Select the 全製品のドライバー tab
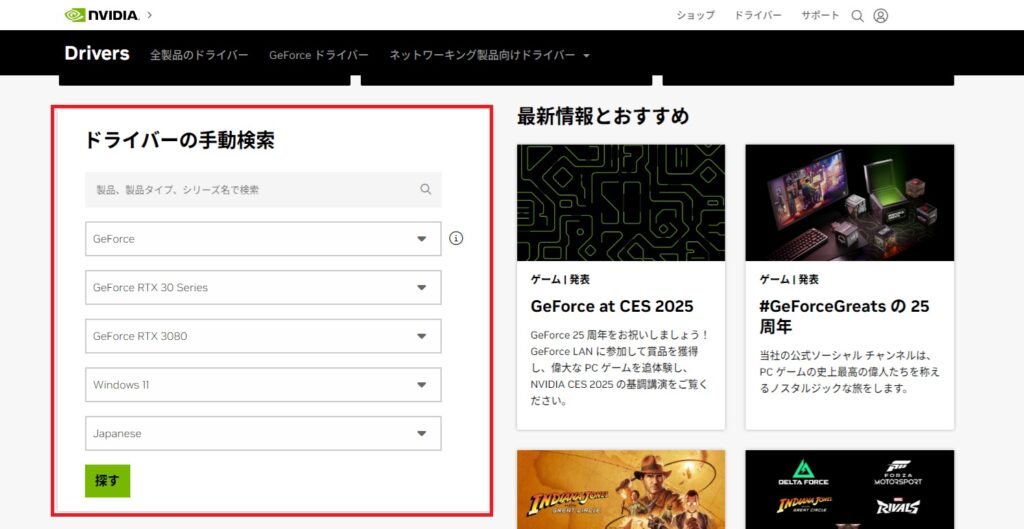The height and width of the screenshot is (529, 1024). click(199, 55)
